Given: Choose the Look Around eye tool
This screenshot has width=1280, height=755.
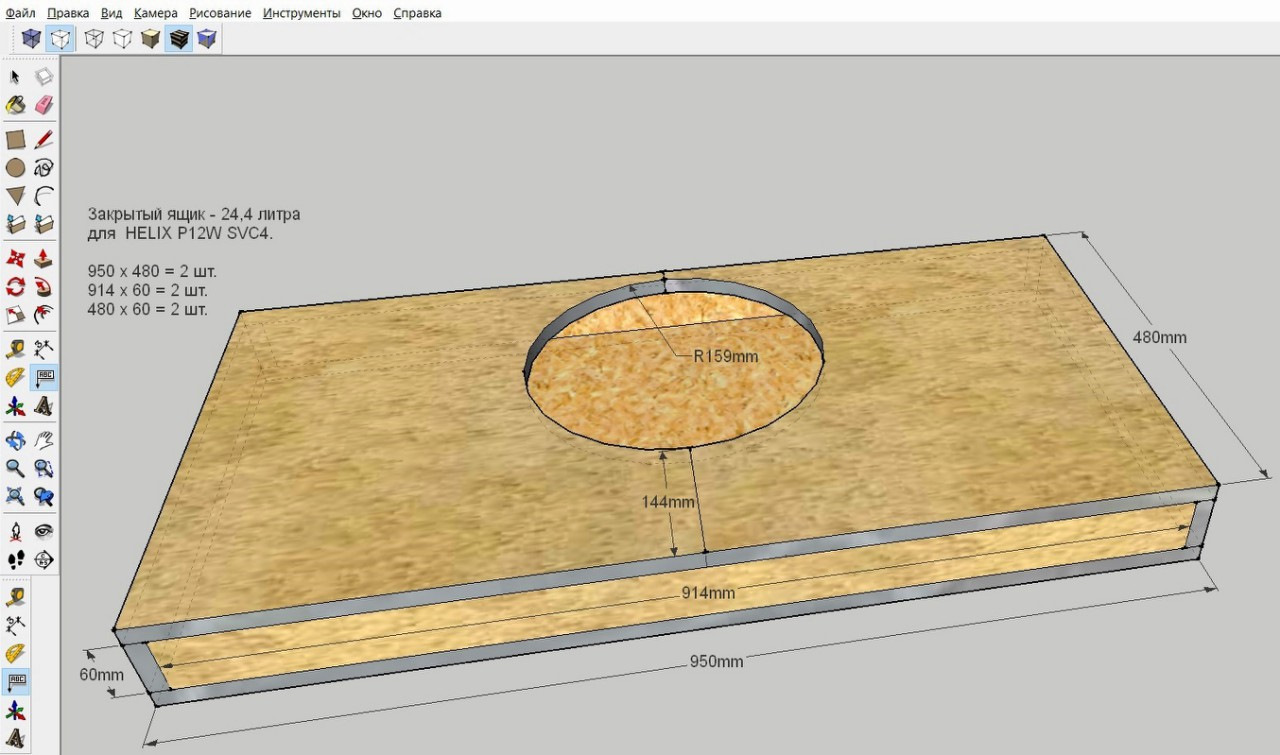Looking at the screenshot, I should pos(44,531).
